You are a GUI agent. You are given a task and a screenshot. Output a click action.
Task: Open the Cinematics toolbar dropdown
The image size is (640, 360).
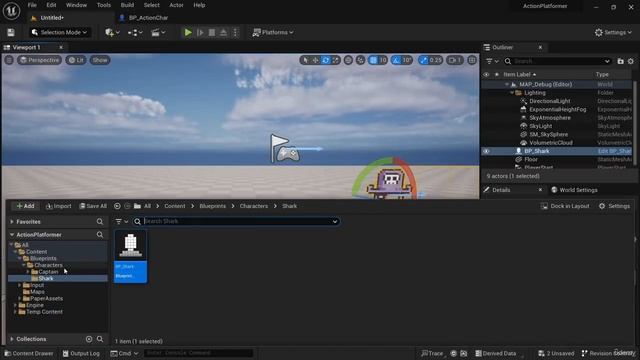(158, 32)
